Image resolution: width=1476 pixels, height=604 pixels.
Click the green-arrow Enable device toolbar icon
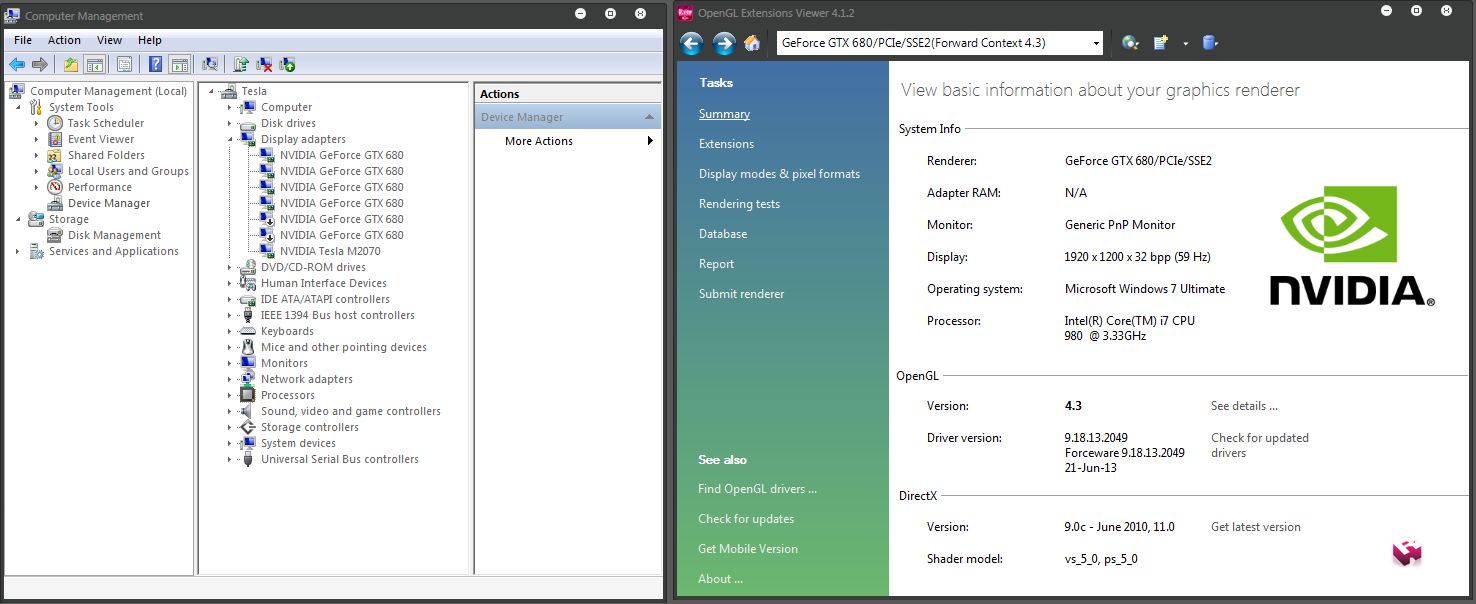288,64
